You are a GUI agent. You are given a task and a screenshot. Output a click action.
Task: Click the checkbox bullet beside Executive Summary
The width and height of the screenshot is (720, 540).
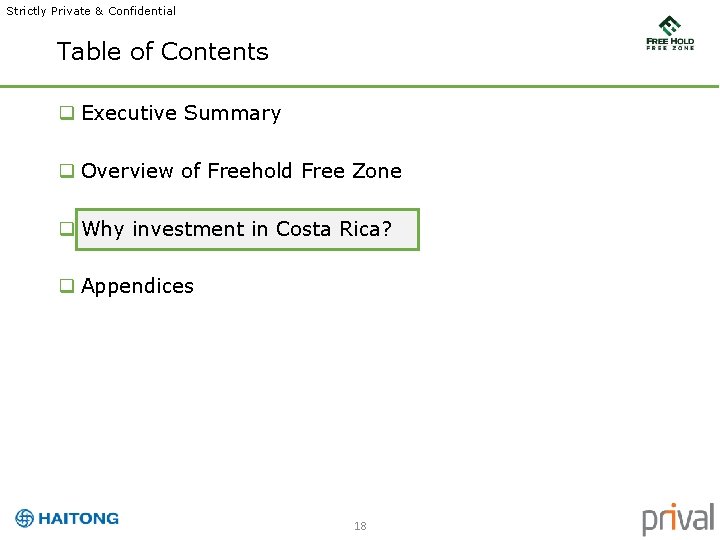tap(67, 112)
